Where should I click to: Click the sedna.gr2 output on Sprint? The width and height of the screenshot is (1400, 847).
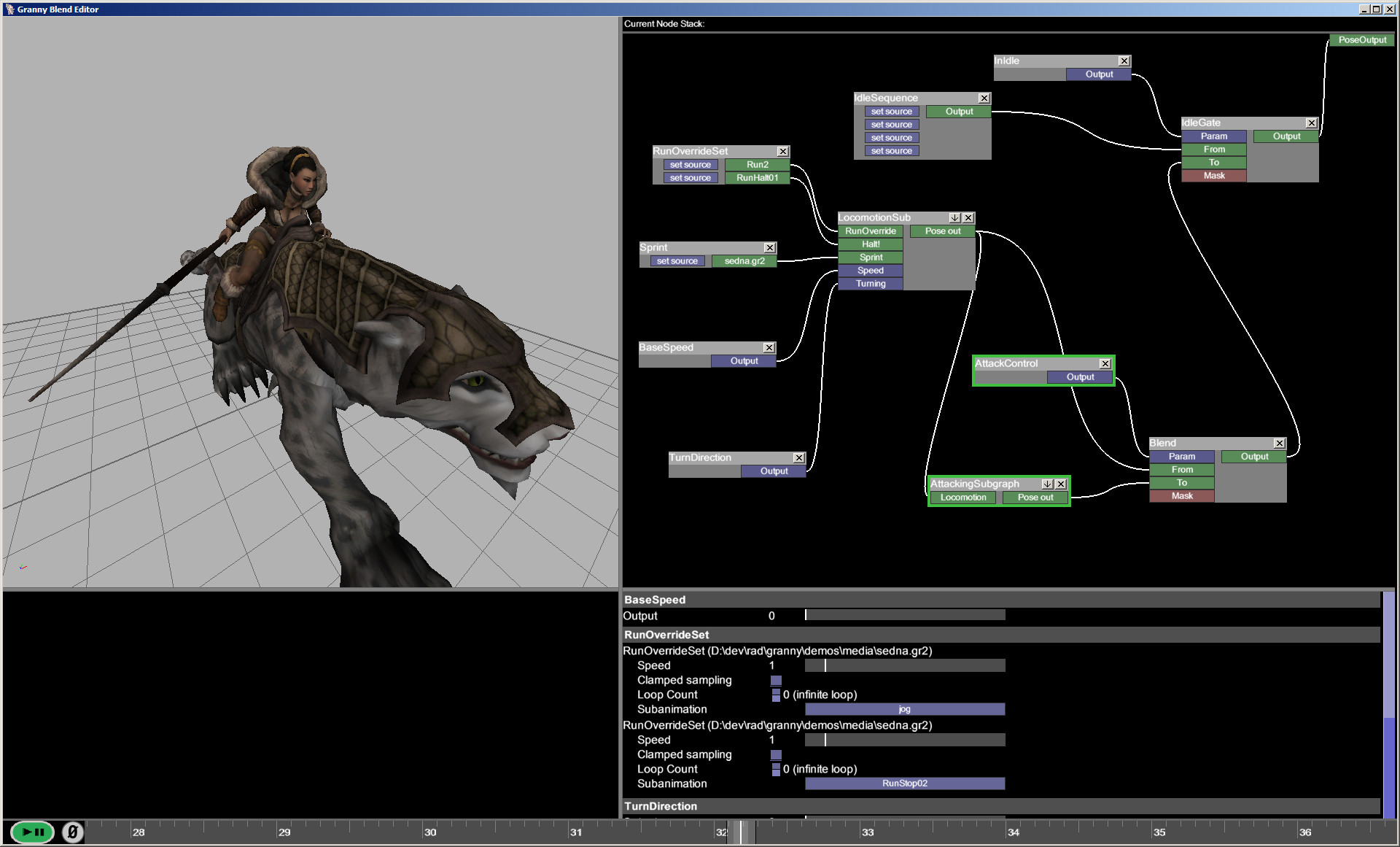[744, 261]
